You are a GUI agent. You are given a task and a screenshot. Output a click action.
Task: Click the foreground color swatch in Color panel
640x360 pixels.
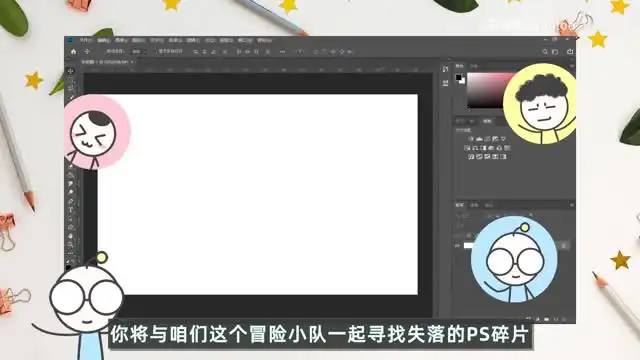point(459,77)
